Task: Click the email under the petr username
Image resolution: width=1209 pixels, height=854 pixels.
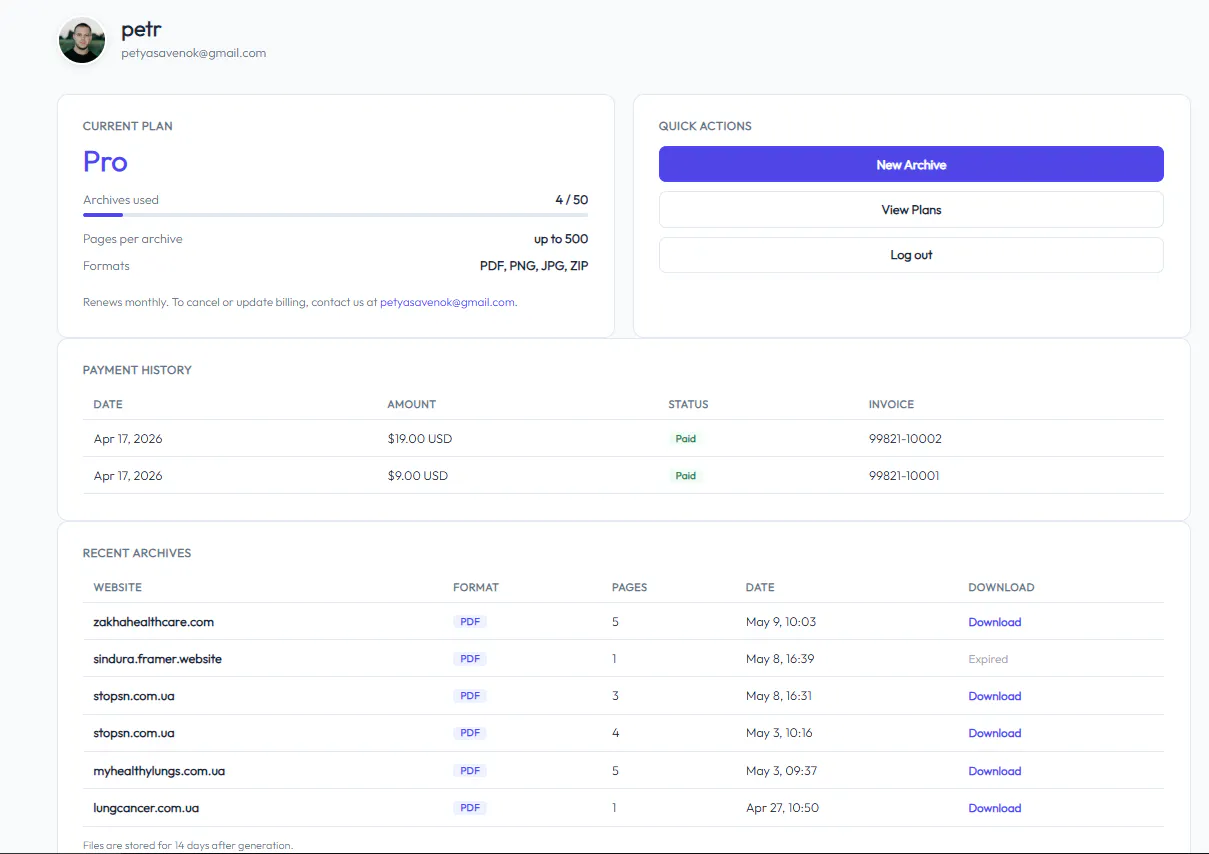Action: pyautogui.click(x=194, y=53)
